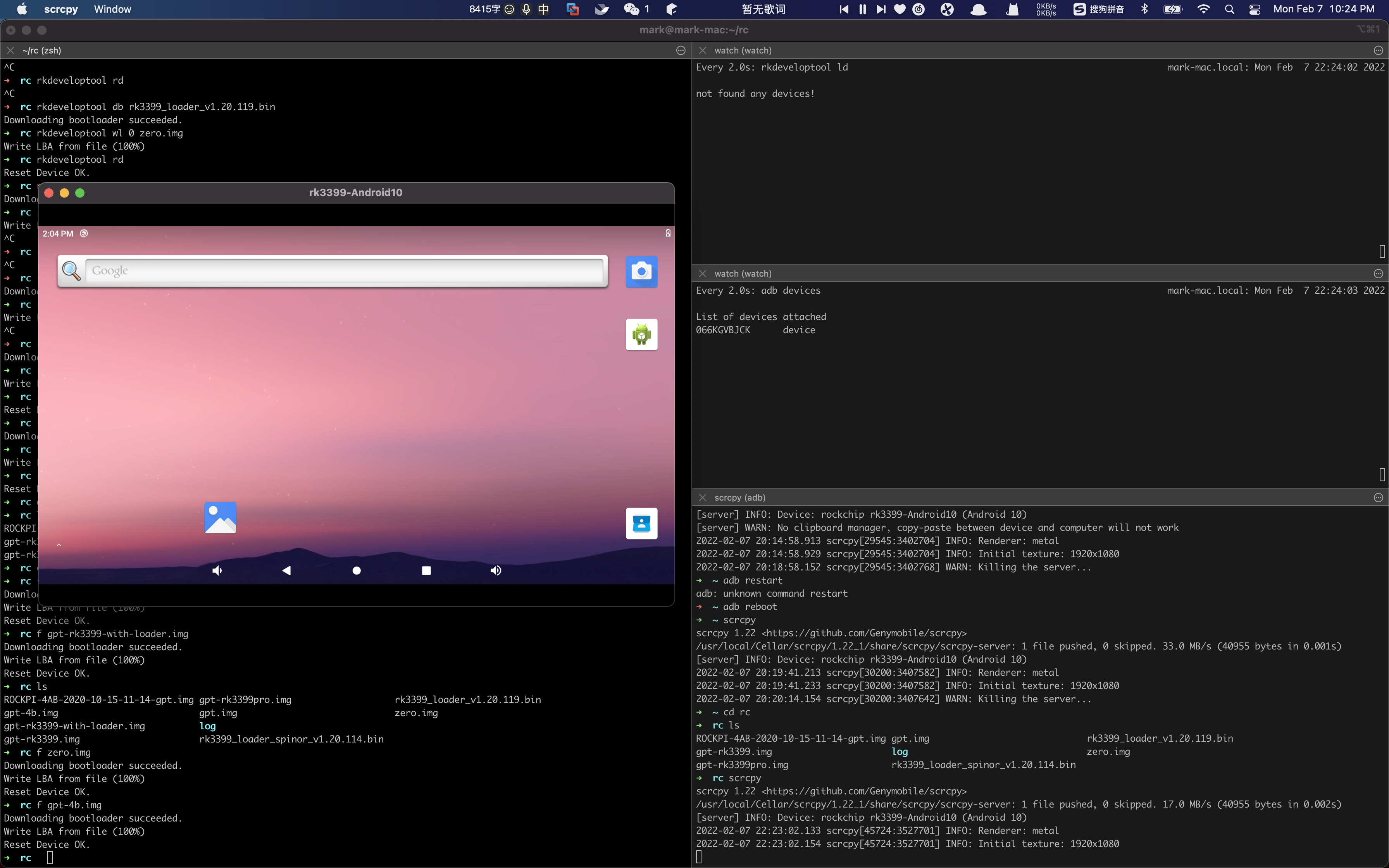Tap the Android back triangle button

(286, 570)
